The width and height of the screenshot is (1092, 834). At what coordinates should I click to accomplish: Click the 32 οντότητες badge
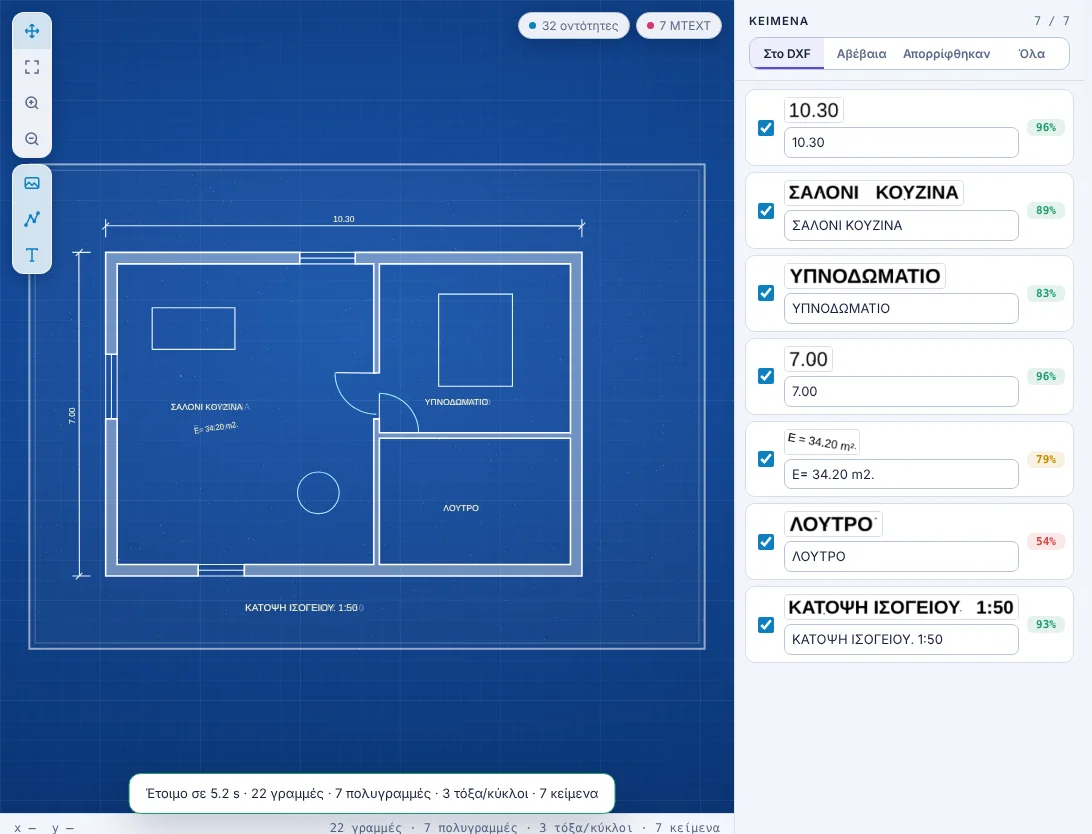tap(573, 26)
